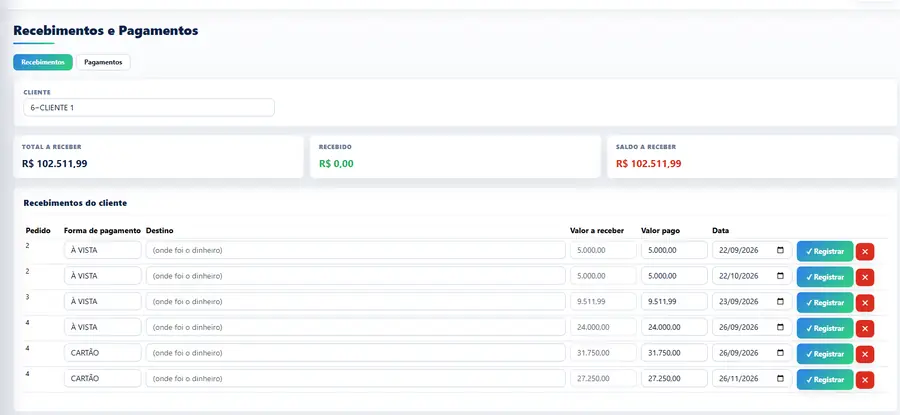Image resolution: width=900 pixels, height=415 pixels.
Task: Delete the row dated 22/10/2026 with red X
Action: click(x=864, y=277)
